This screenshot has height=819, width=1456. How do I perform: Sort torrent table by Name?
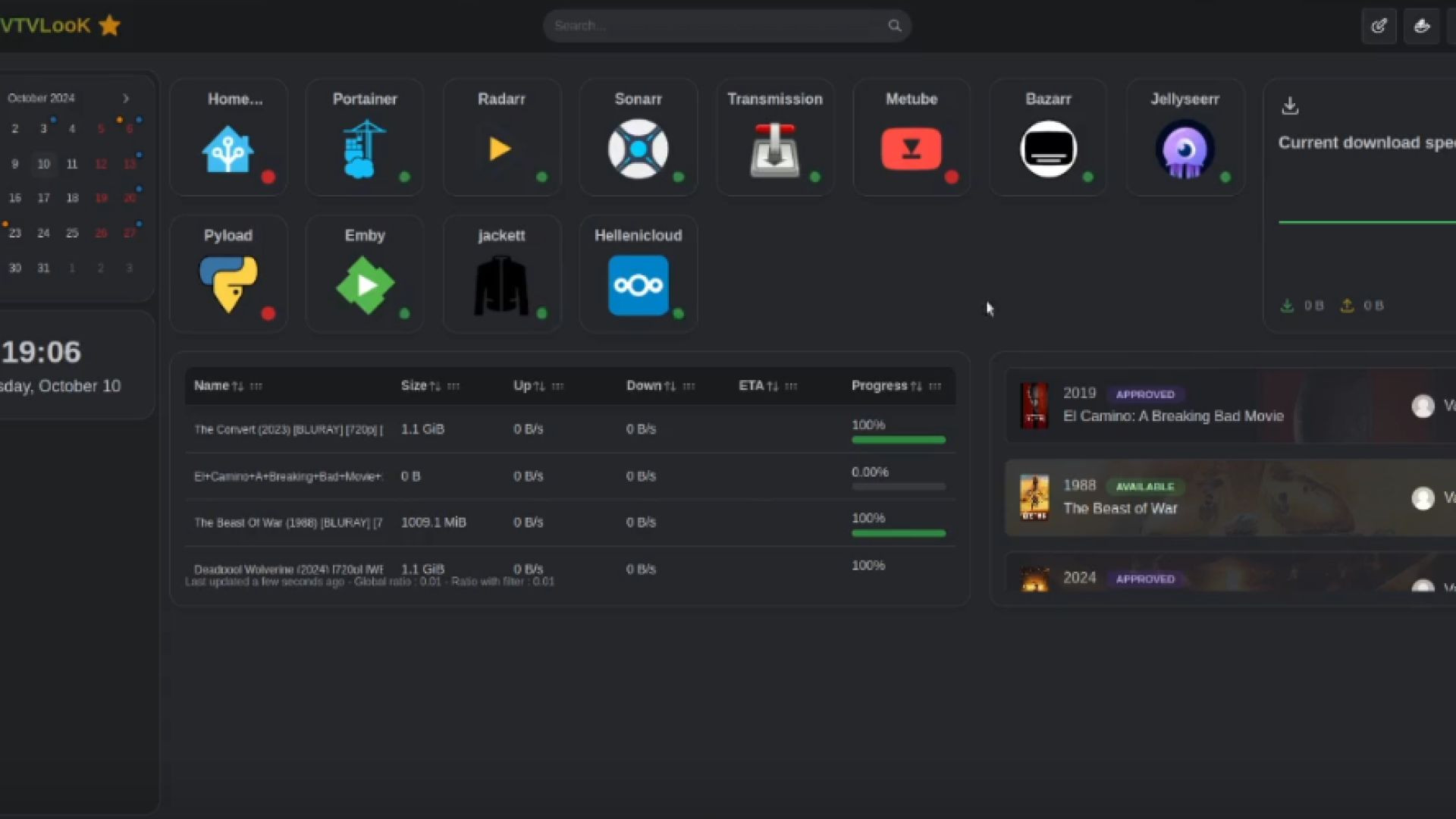[x=237, y=386]
